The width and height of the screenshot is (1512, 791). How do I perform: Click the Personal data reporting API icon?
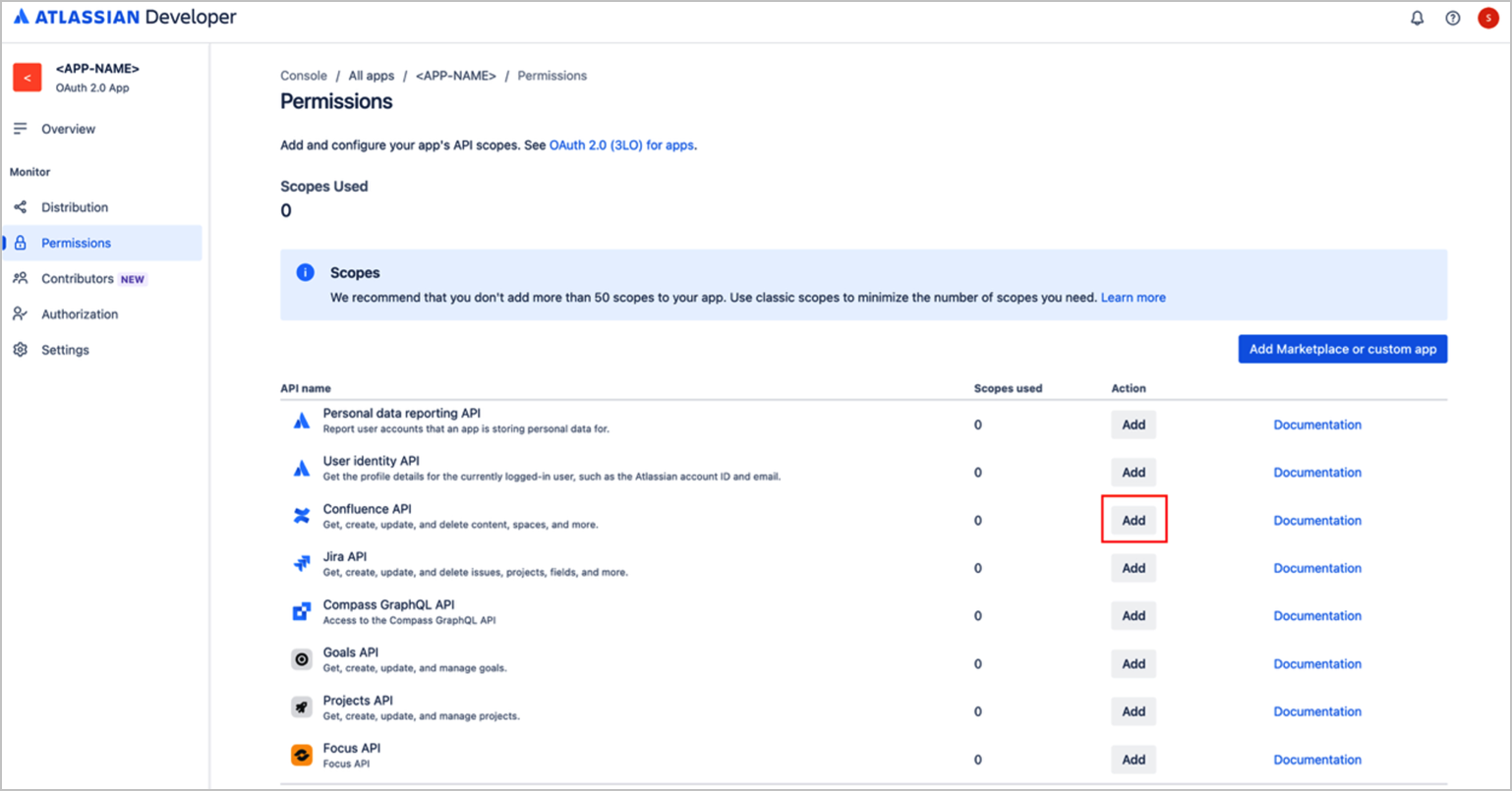coord(302,421)
